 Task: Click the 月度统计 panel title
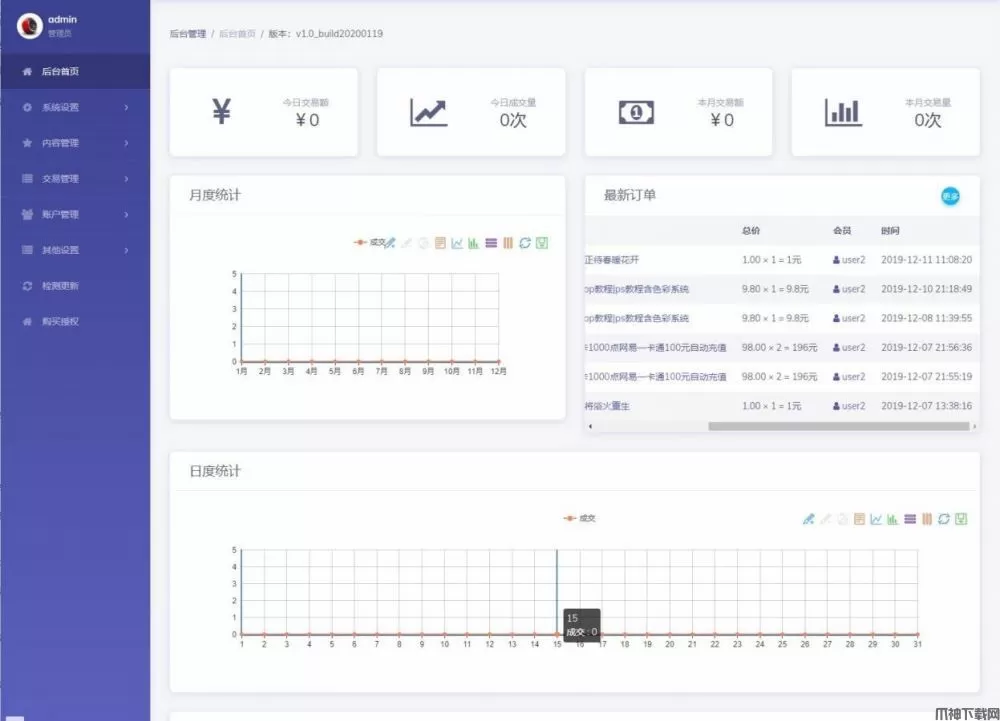click(x=215, y=195)
